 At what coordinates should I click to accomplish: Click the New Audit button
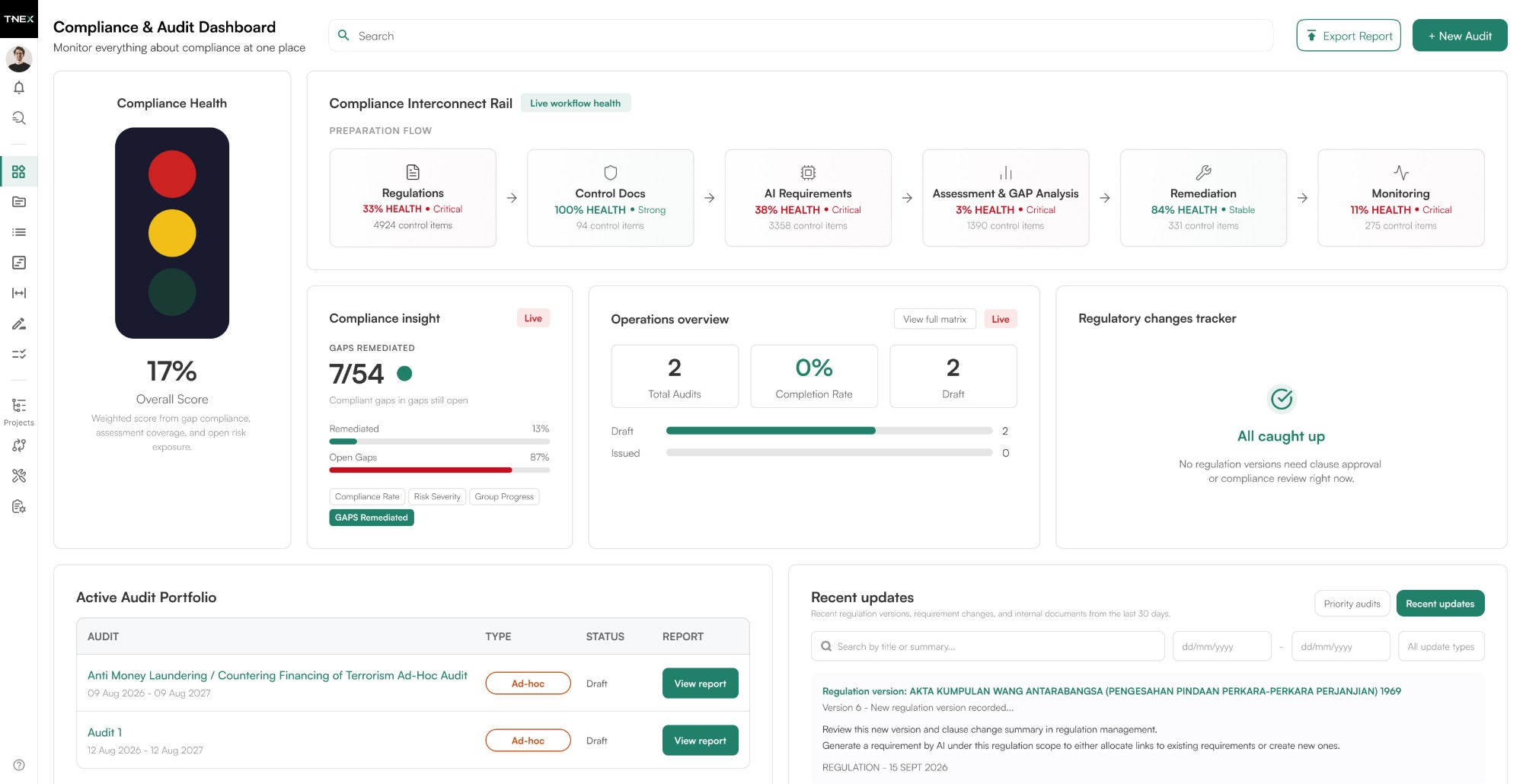[1460, 36]
